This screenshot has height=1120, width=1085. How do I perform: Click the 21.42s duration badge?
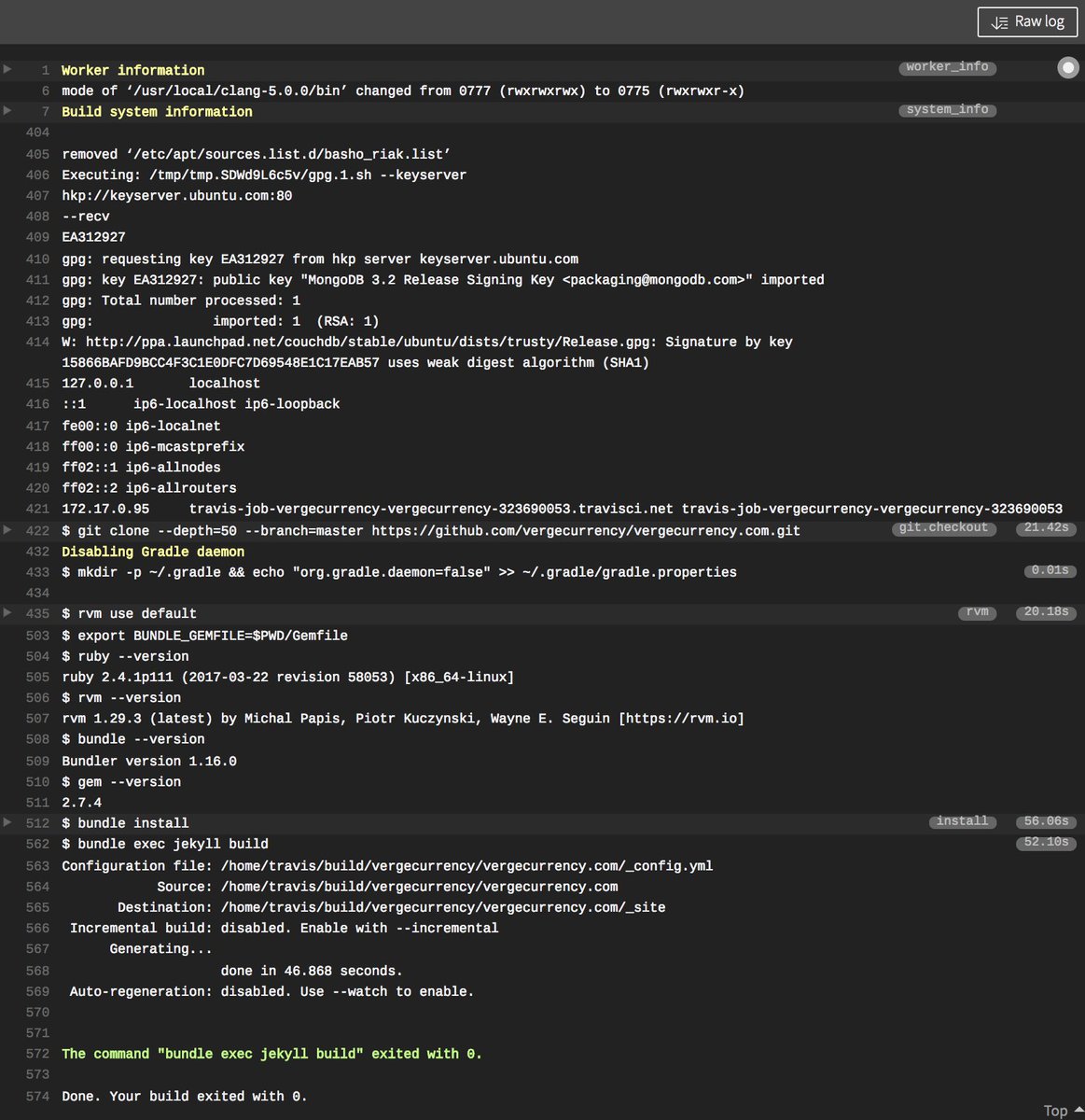coord(1046,528)
